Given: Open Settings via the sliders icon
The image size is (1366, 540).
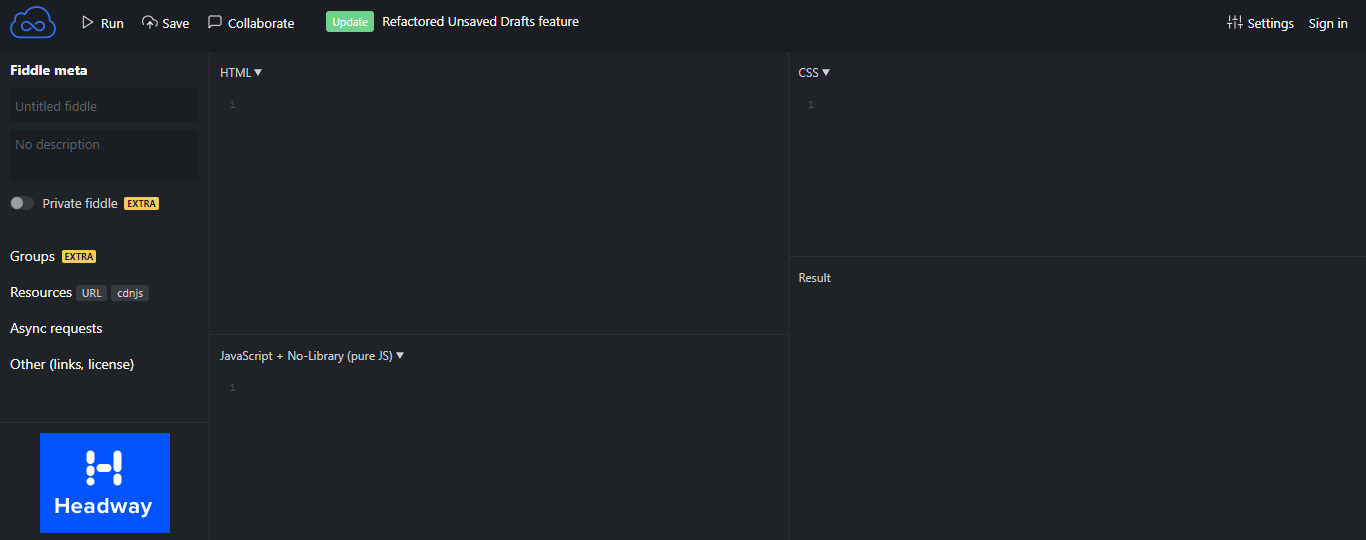Looking at the screenshot, I should click(x=1235, y=22).
